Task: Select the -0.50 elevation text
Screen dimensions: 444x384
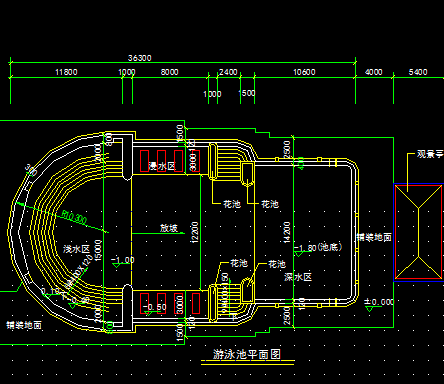Action: [155, 307]
